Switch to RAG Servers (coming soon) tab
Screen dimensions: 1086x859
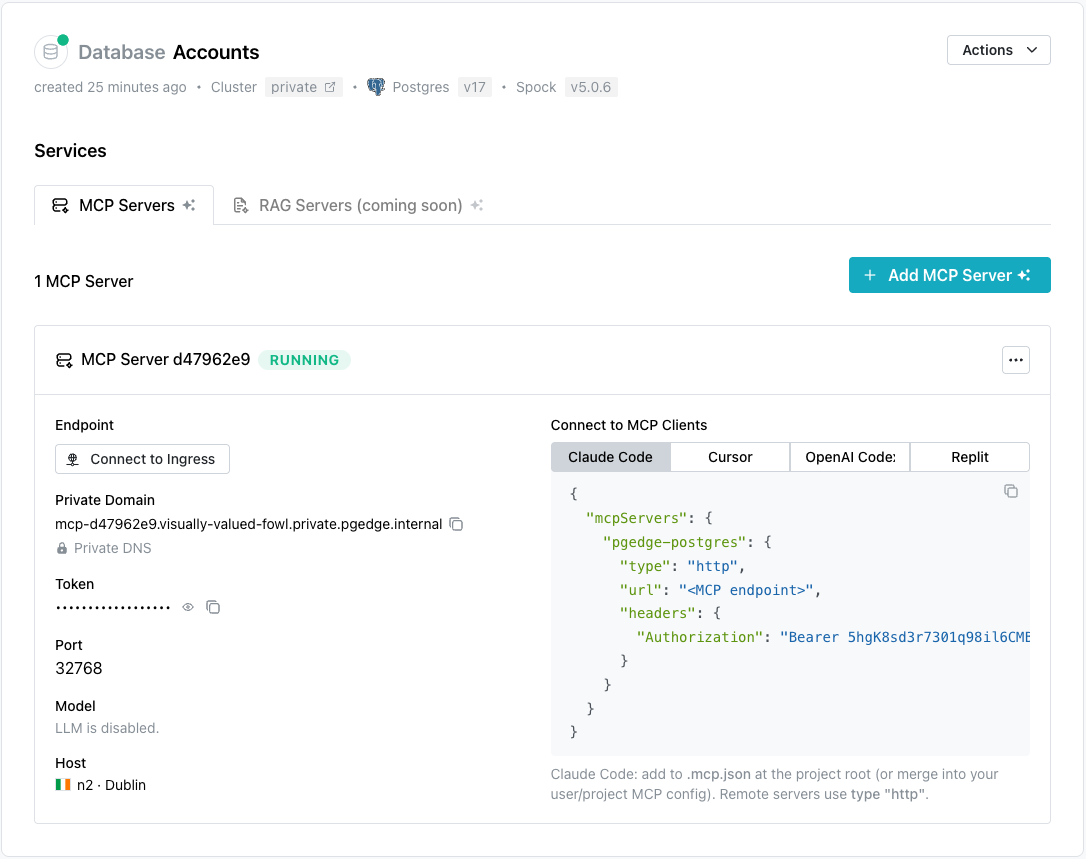358,205
